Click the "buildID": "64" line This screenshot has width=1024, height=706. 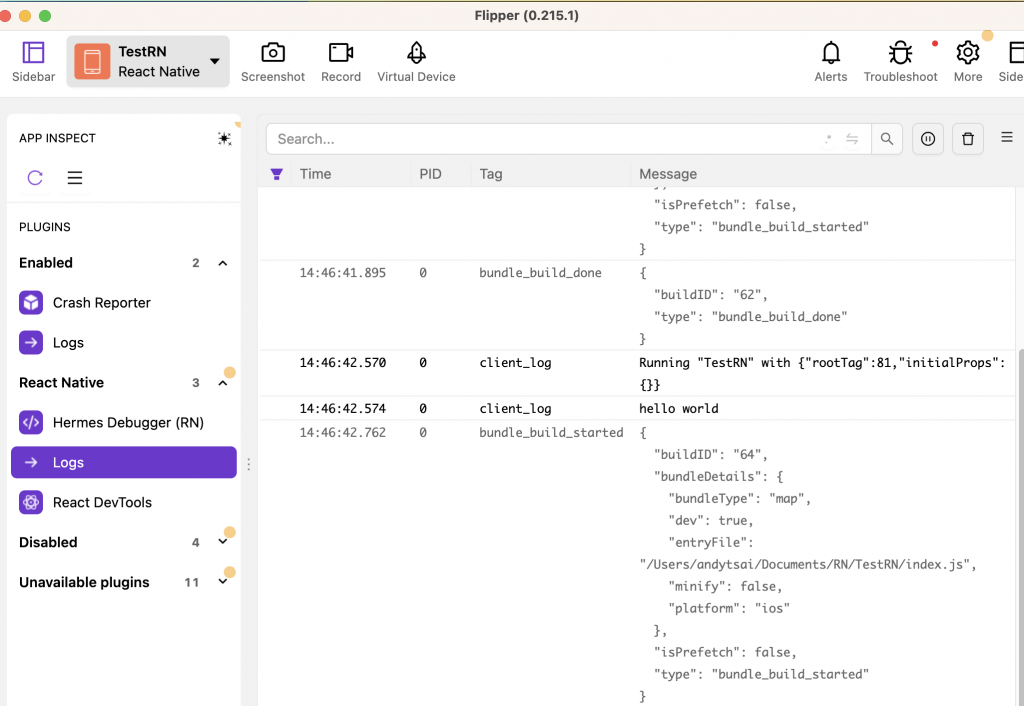pyautogui.click(x=711, y=455)
